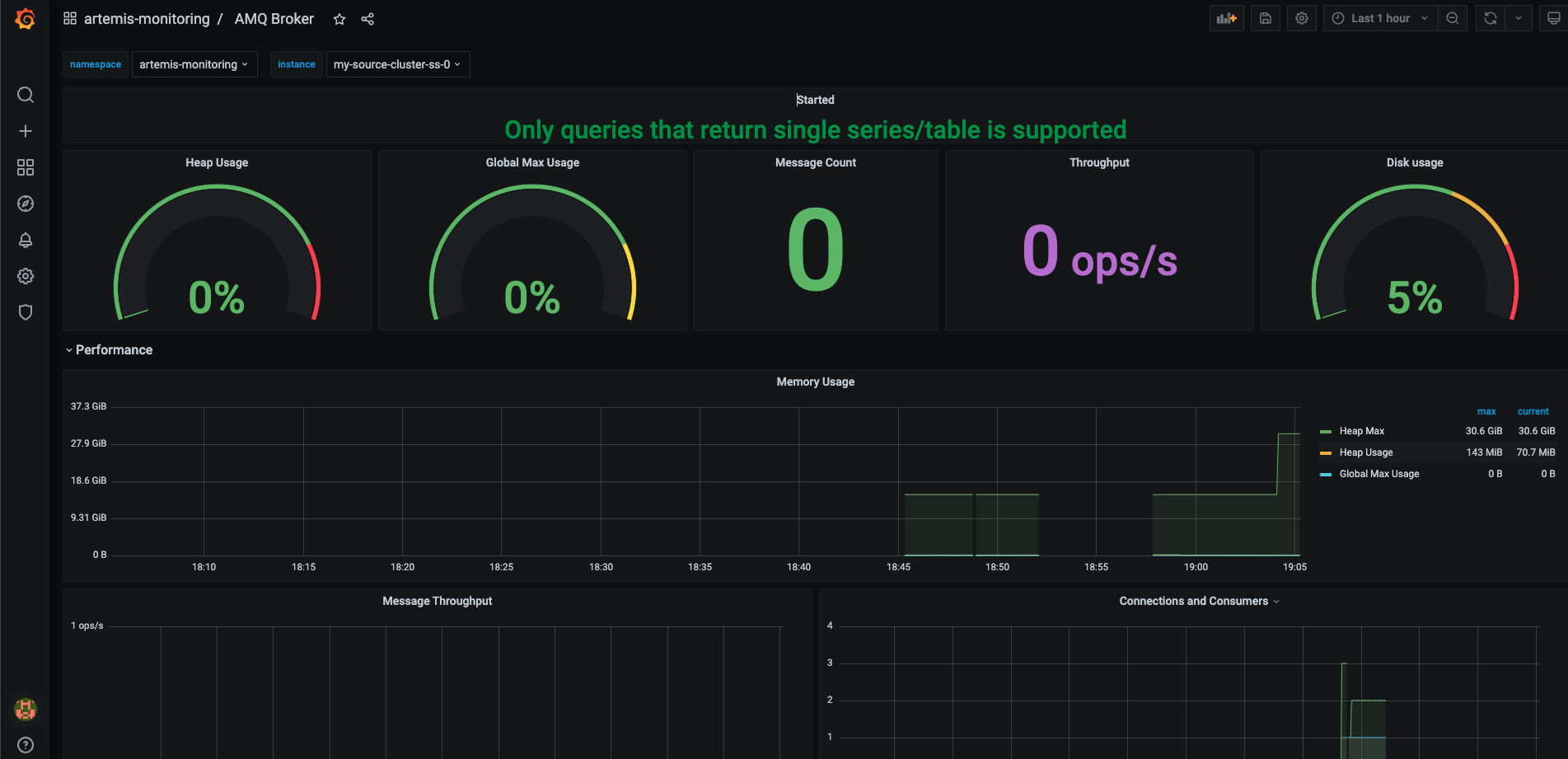Click the 37.3 GiB y-axis label
Viewport: 1568px width, 759px height.
(x=88, y=406)
